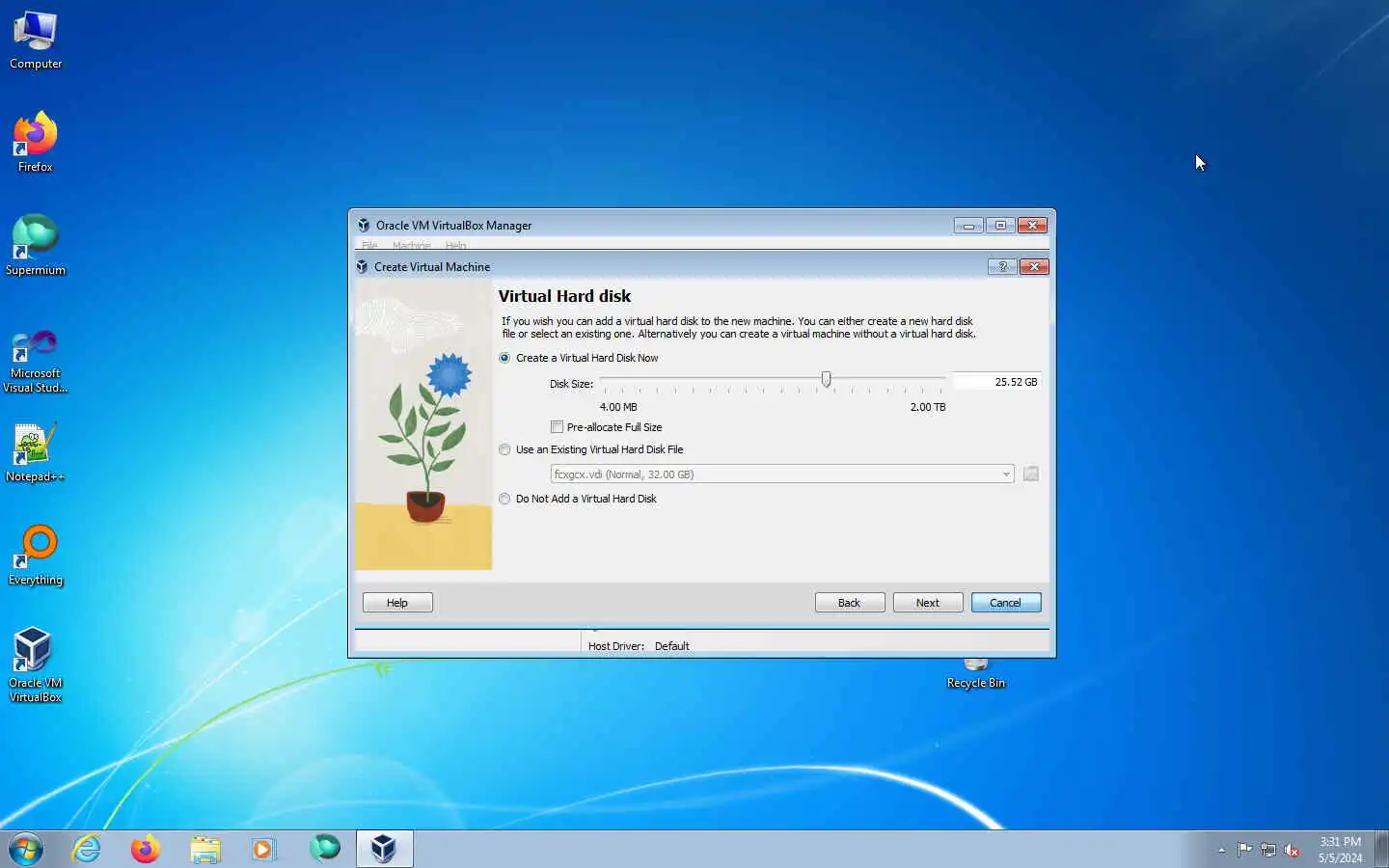Screen dimensions: 1389x868
Task: Select the Oracle VM VirtualBox desktop shortcut
Action: coord(36,665)
